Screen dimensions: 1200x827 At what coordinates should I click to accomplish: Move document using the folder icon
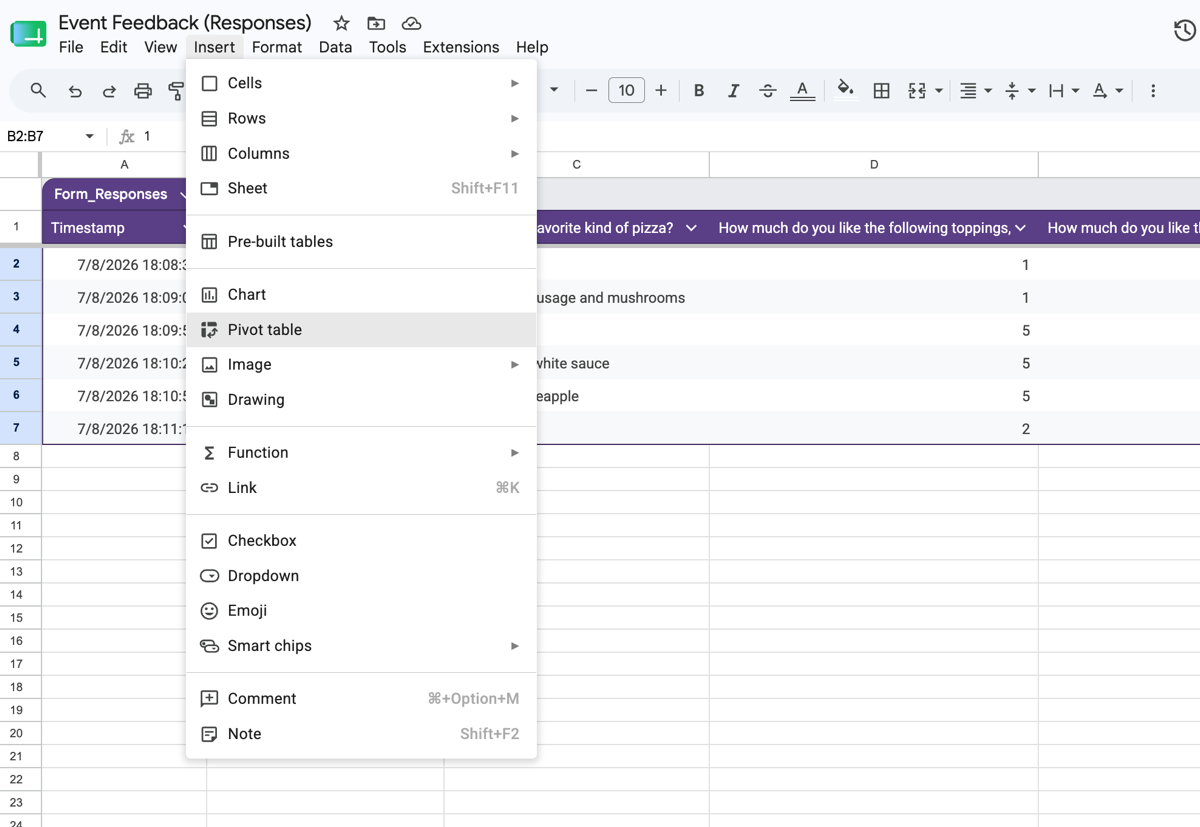[x=376, y=23]
